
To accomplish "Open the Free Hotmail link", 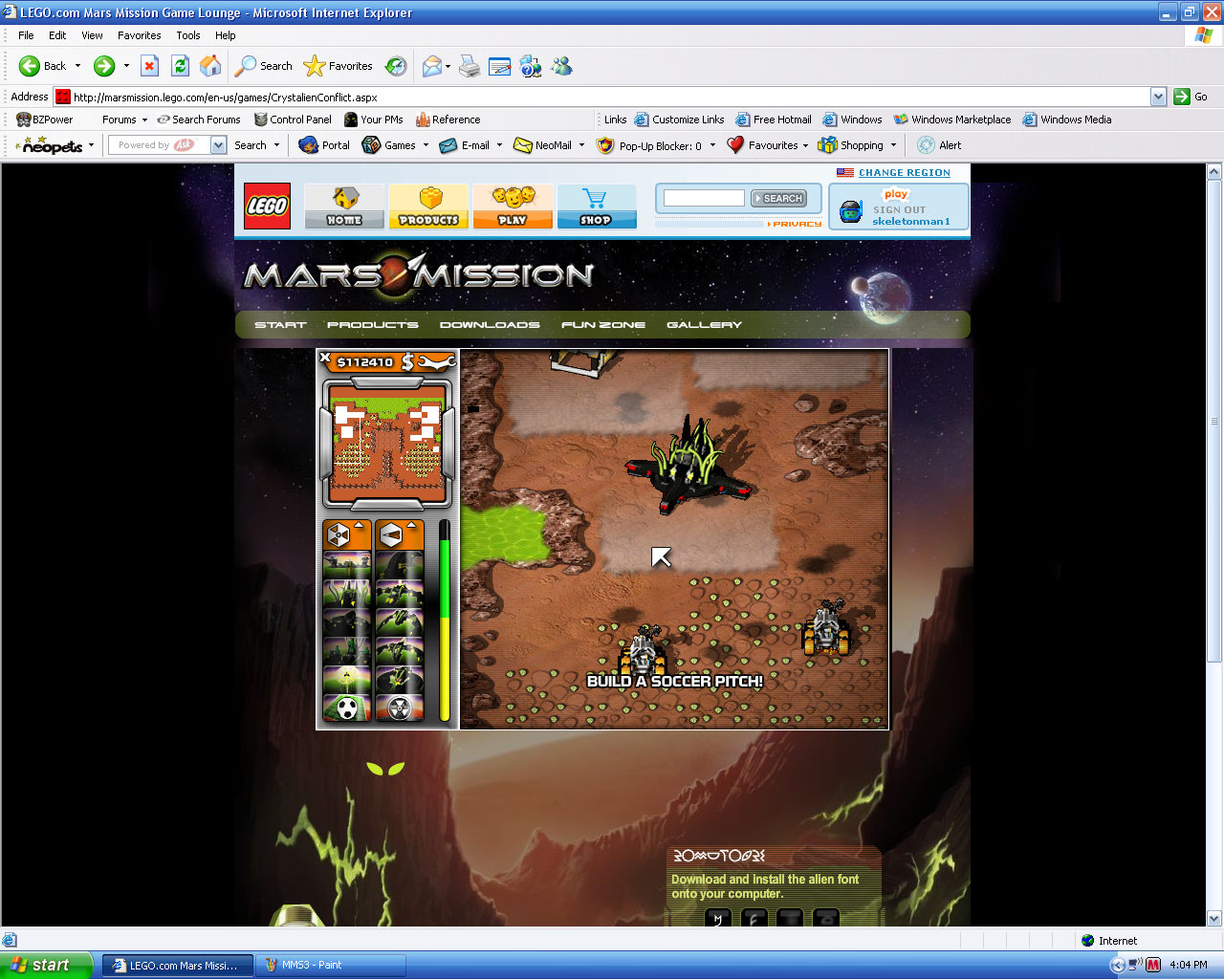I will coord(774,120).
